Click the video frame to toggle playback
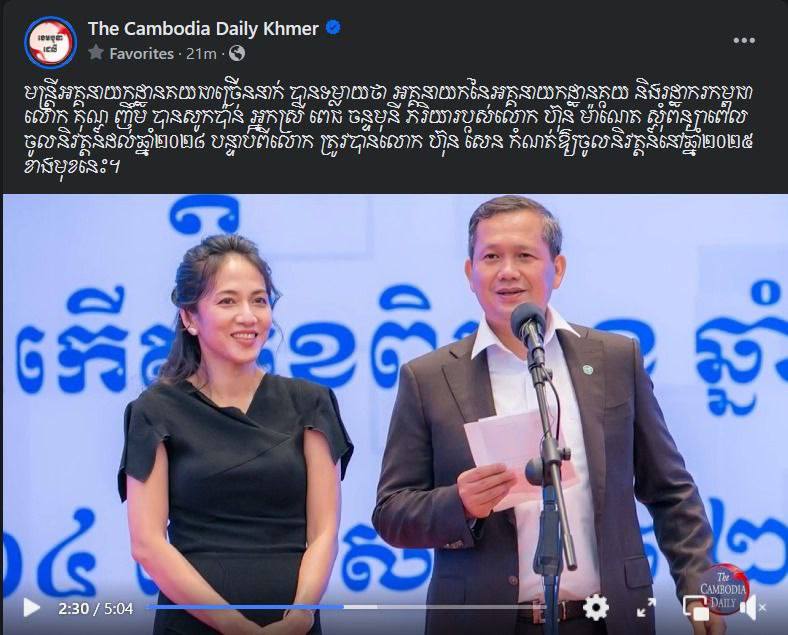The width and height of the screenshot is (788, 635). pos(394,392)
